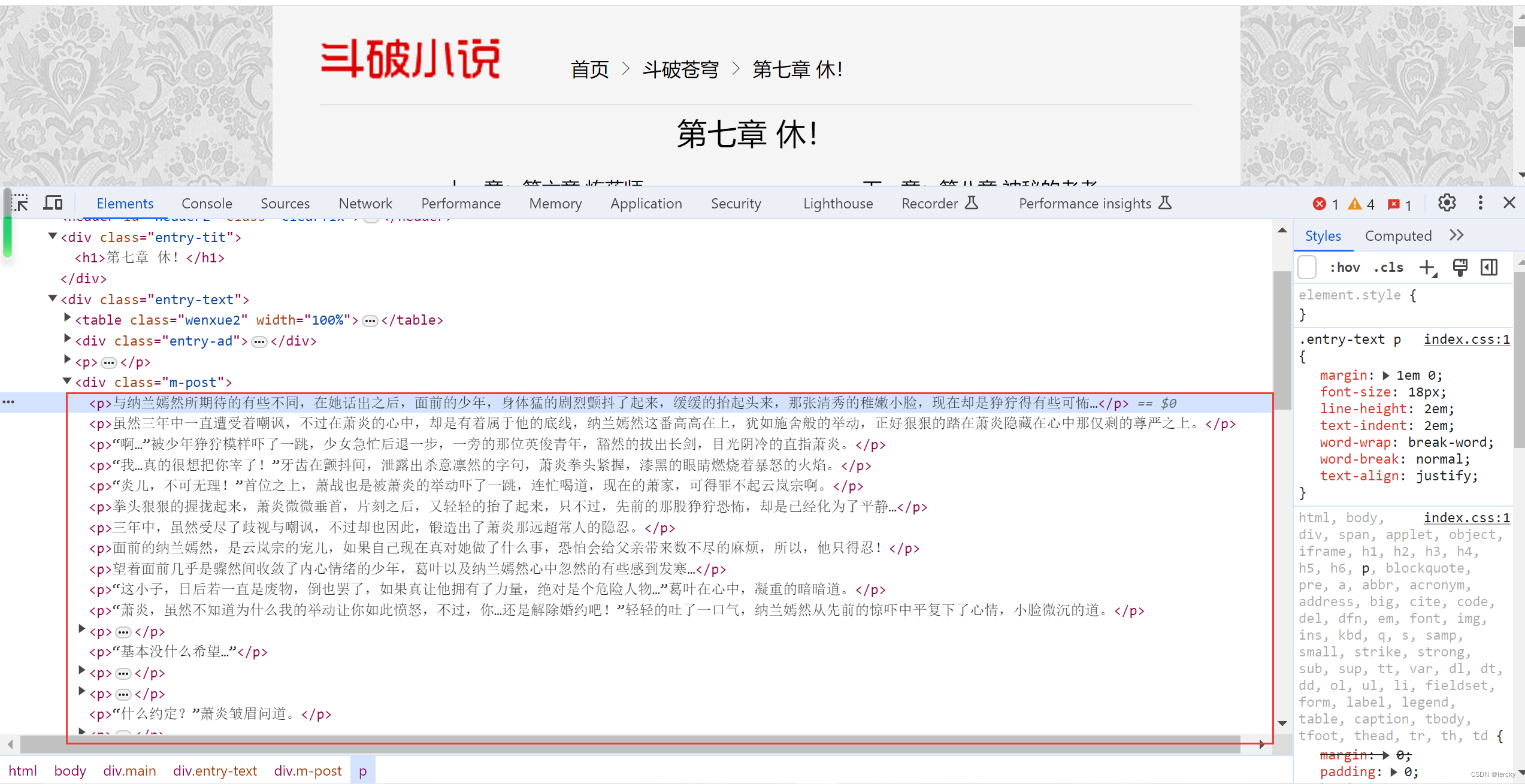
Task: Open the DevTools three-dot menu
Action: coord(1480,203)
